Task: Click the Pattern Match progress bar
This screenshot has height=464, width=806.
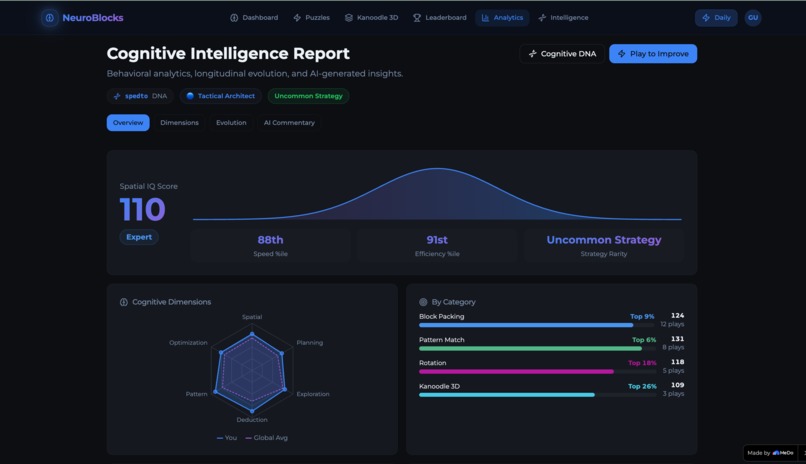Action: click(x=537, y=348)
